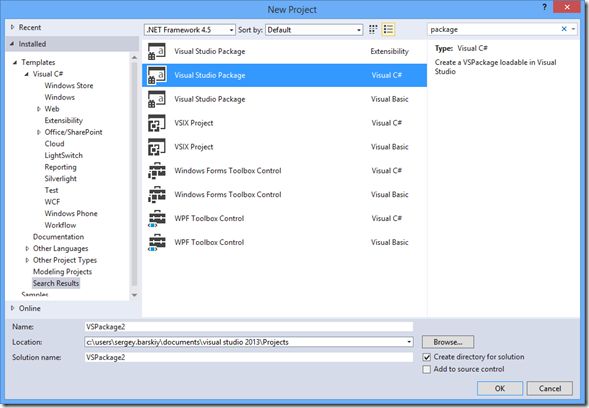Expand the Other Languages node

(x=27, y=248)
